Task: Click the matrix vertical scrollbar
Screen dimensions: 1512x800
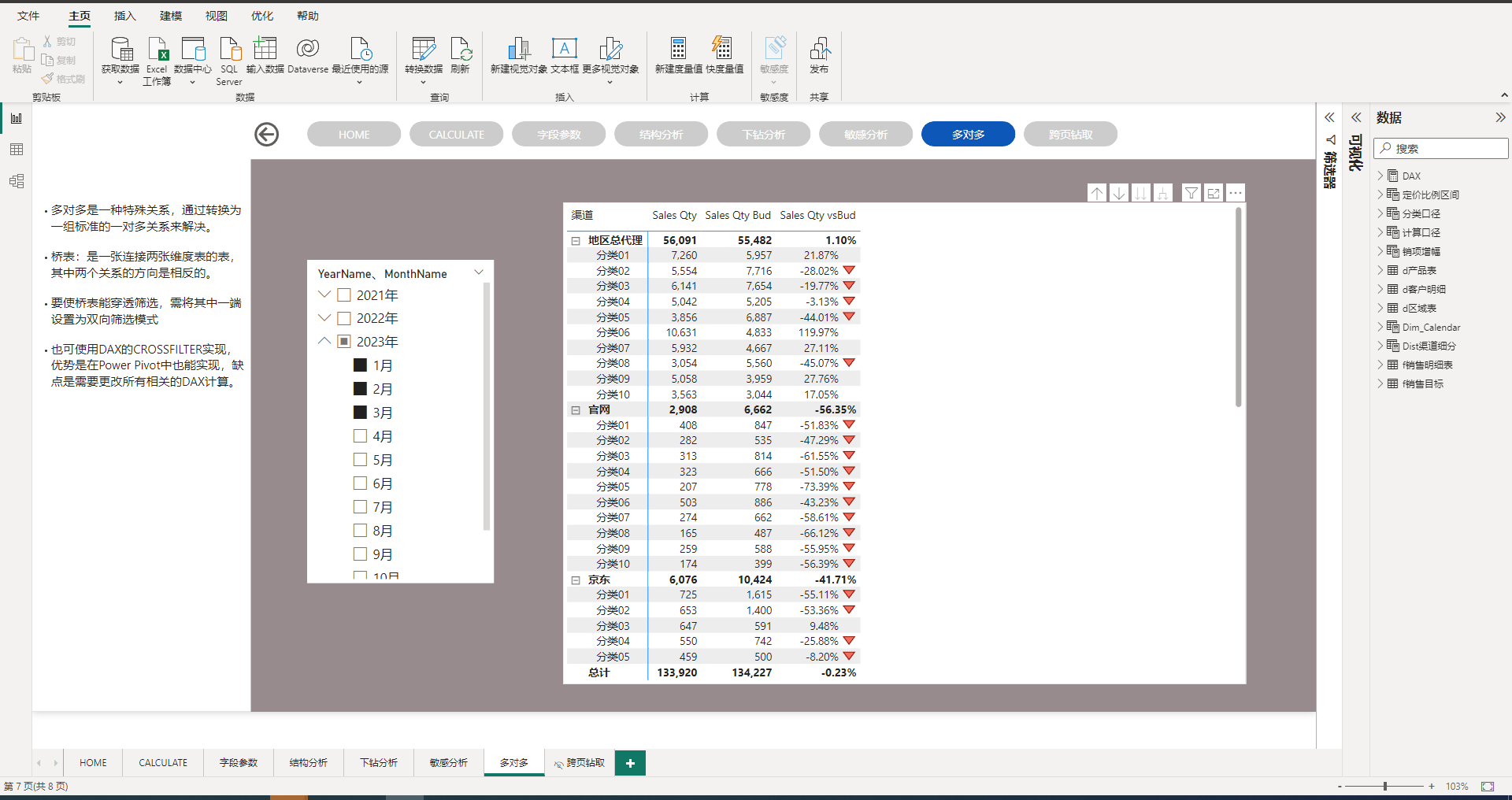Action: point(1239,307)
